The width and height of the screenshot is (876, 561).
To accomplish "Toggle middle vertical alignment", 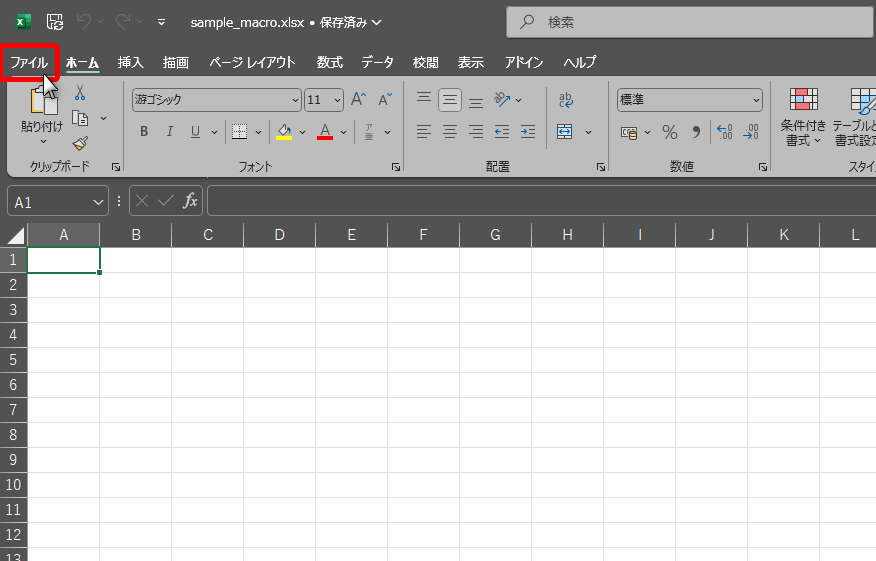I will click(450, 99).
